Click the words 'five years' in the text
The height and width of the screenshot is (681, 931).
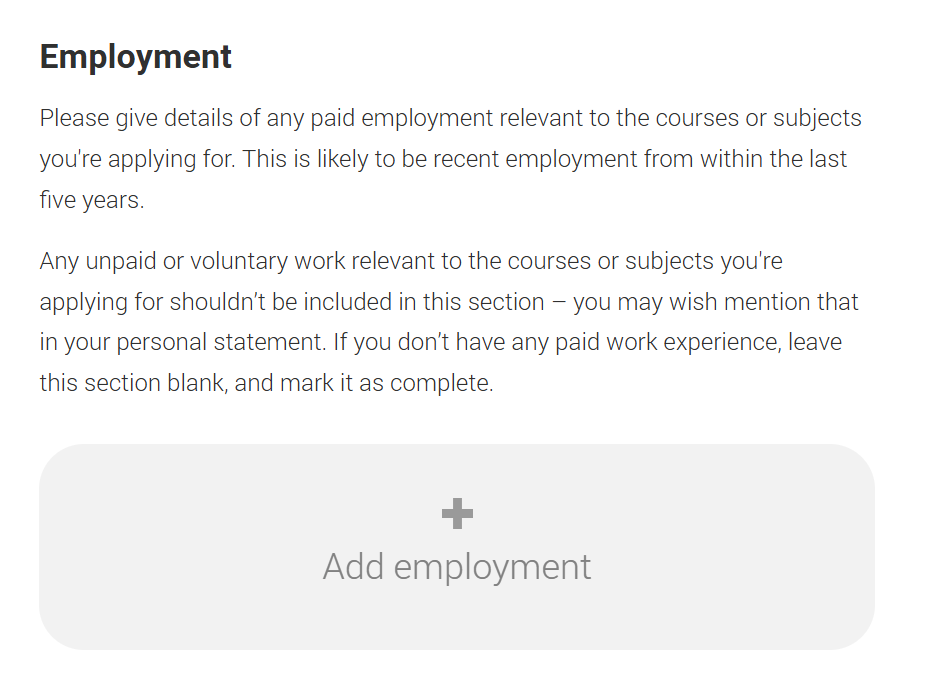(90, 199)
